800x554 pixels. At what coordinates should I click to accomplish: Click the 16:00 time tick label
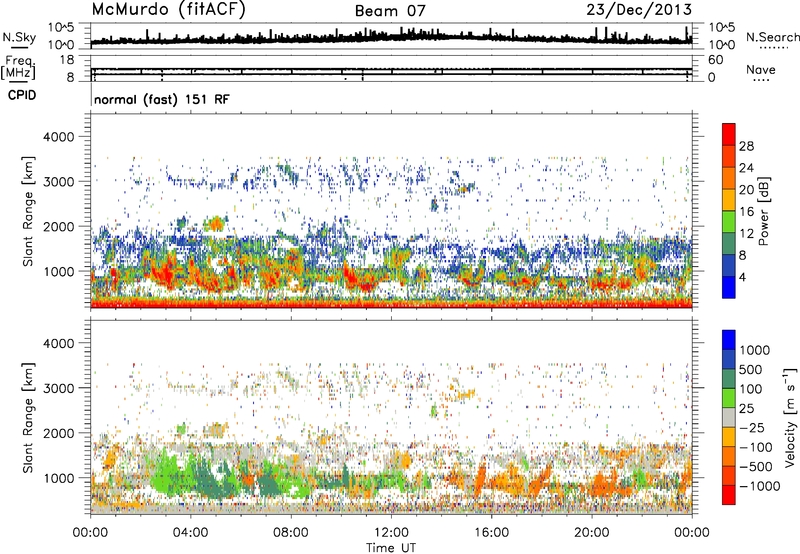pos(491,533)
